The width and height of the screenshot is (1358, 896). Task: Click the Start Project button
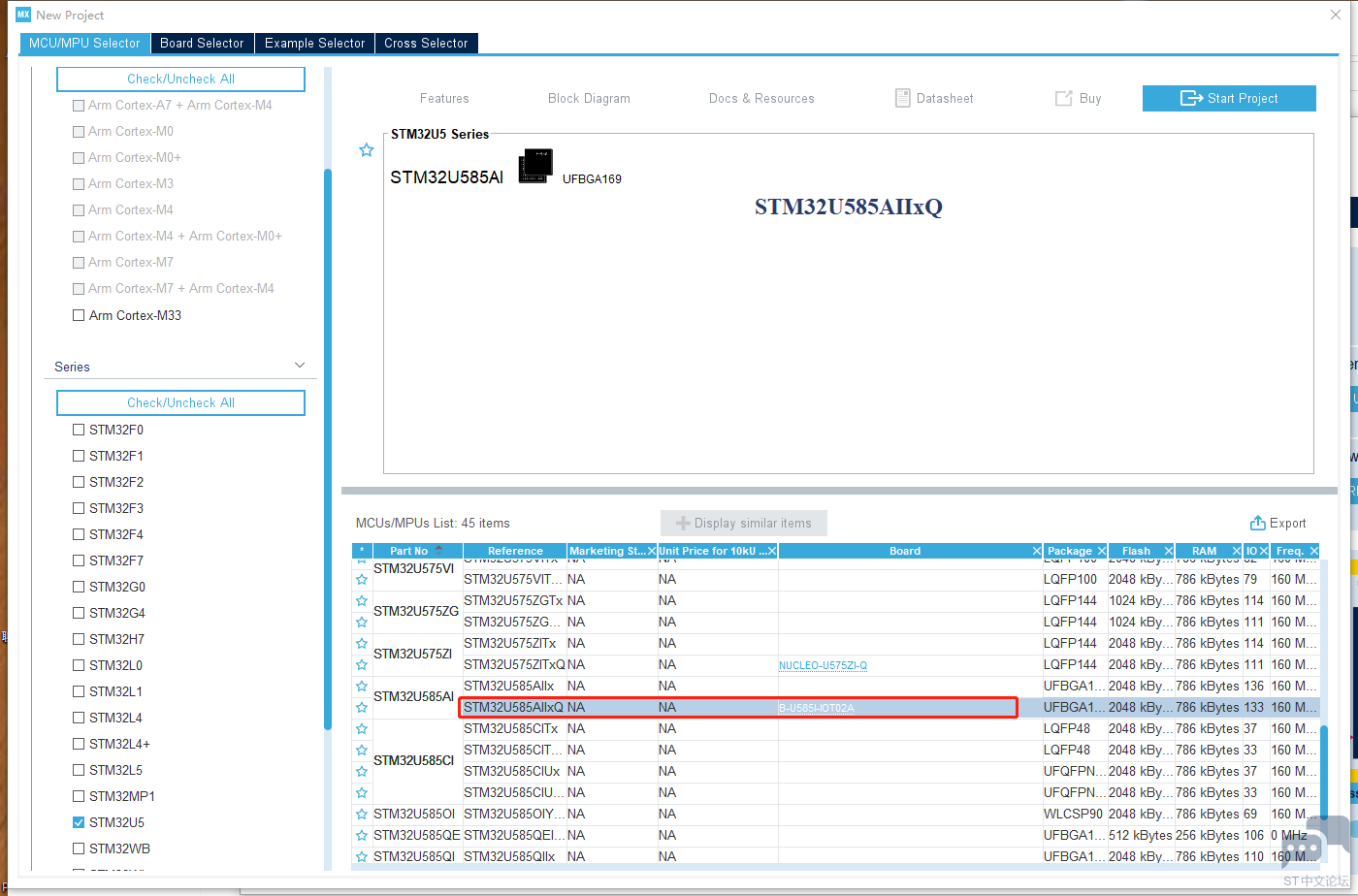pos(1229,98)
